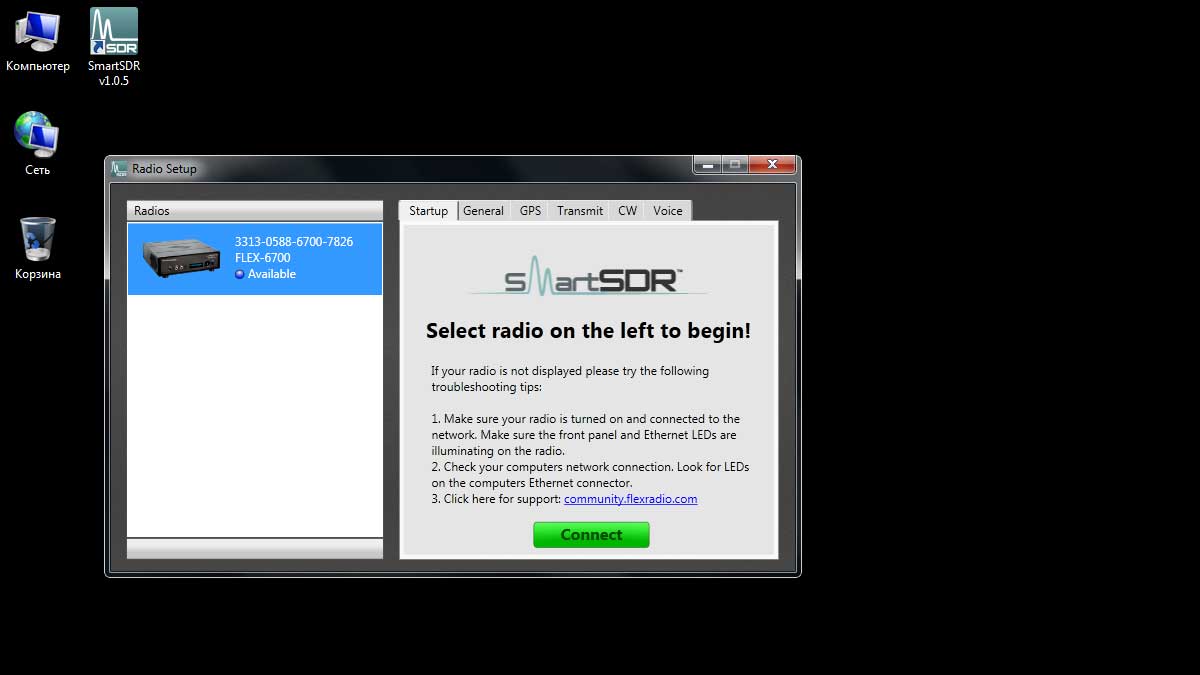Click the blue Available status indicator
The image size is (1200, 675).
tap(240, 274)
